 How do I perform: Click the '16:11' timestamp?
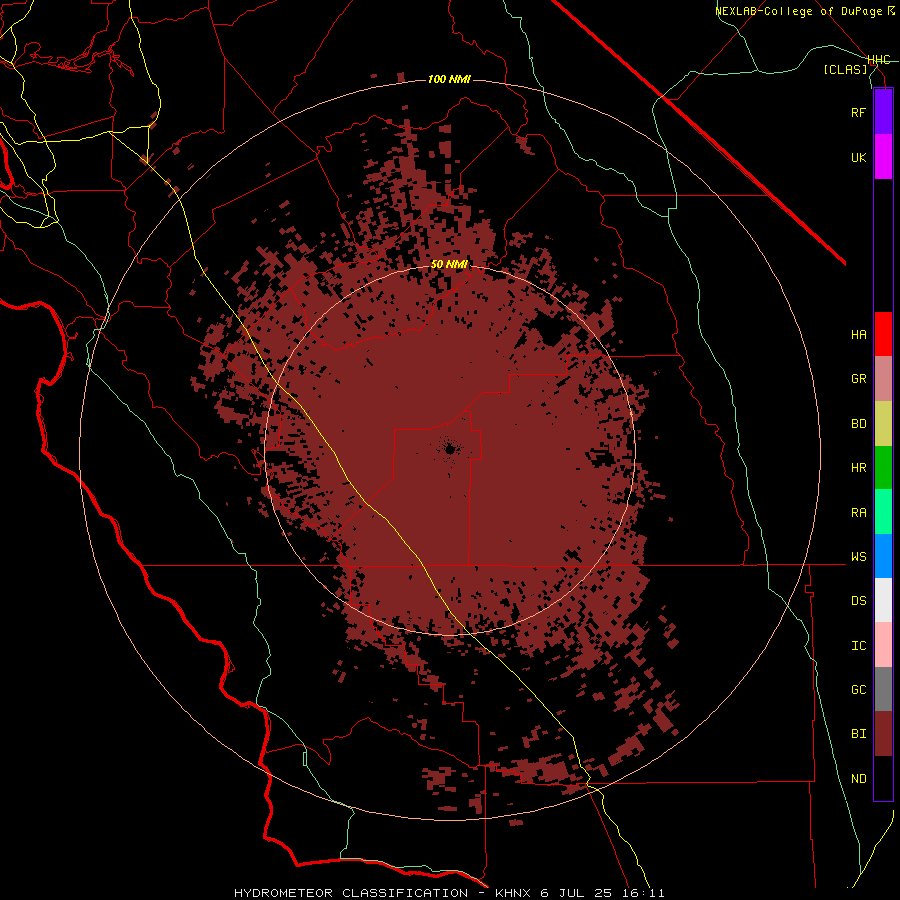point(643,893)
